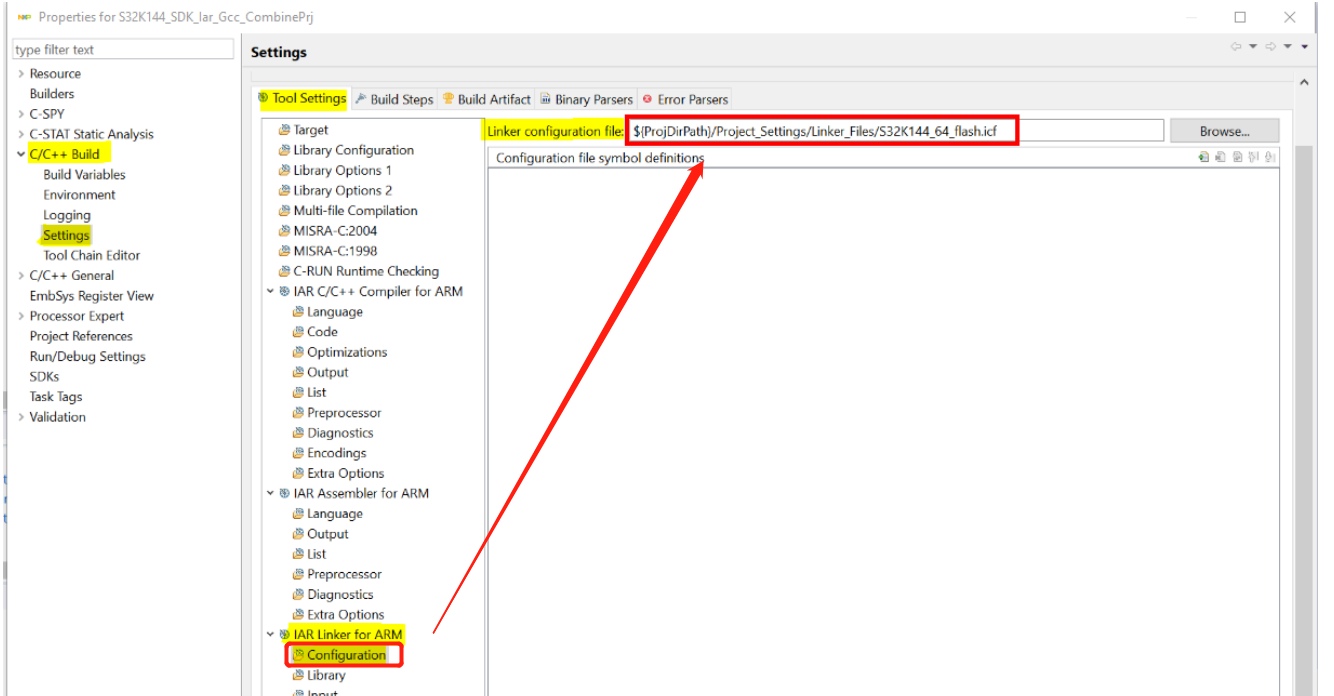Open the C-RUN Runtime Checking settings
The height and width of the screenshot is (696, 1334).
point(365,270)
